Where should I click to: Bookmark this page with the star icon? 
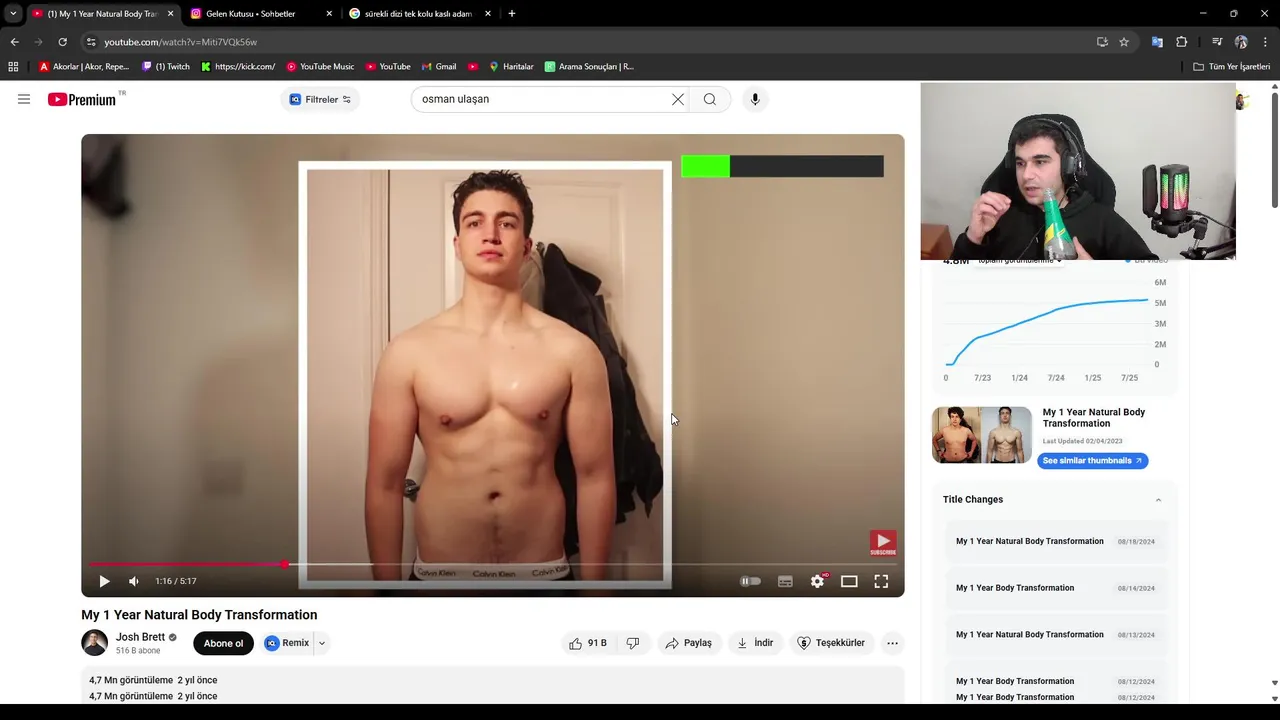(x=1124, y=42)
